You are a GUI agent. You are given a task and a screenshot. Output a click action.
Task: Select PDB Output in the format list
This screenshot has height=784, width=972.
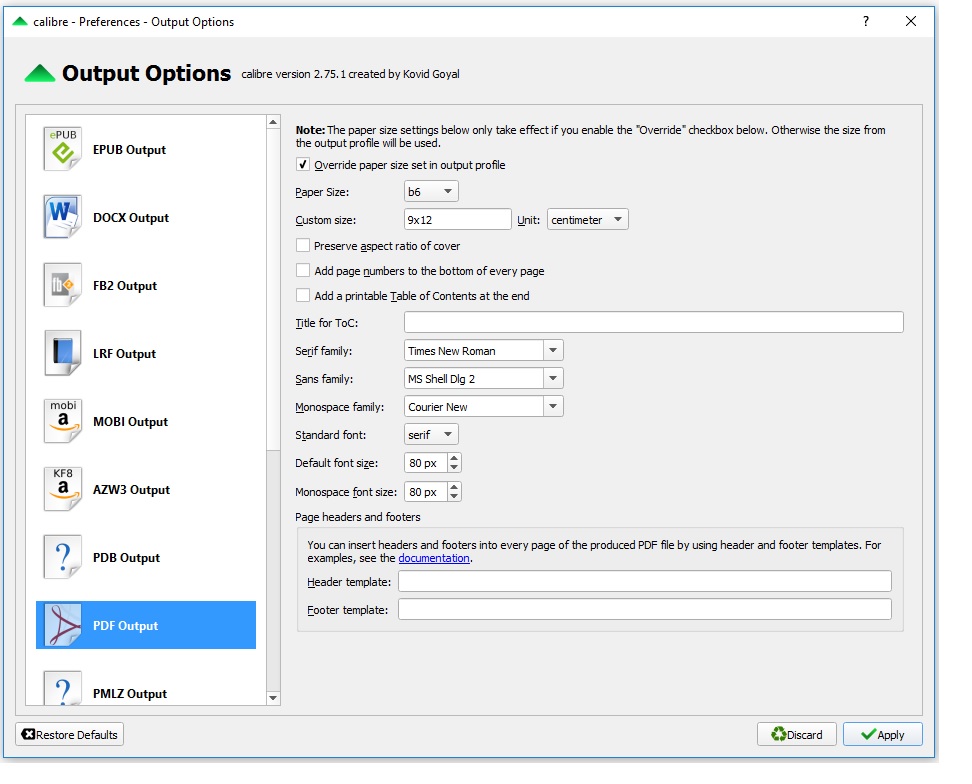click(x=146, y=557)
